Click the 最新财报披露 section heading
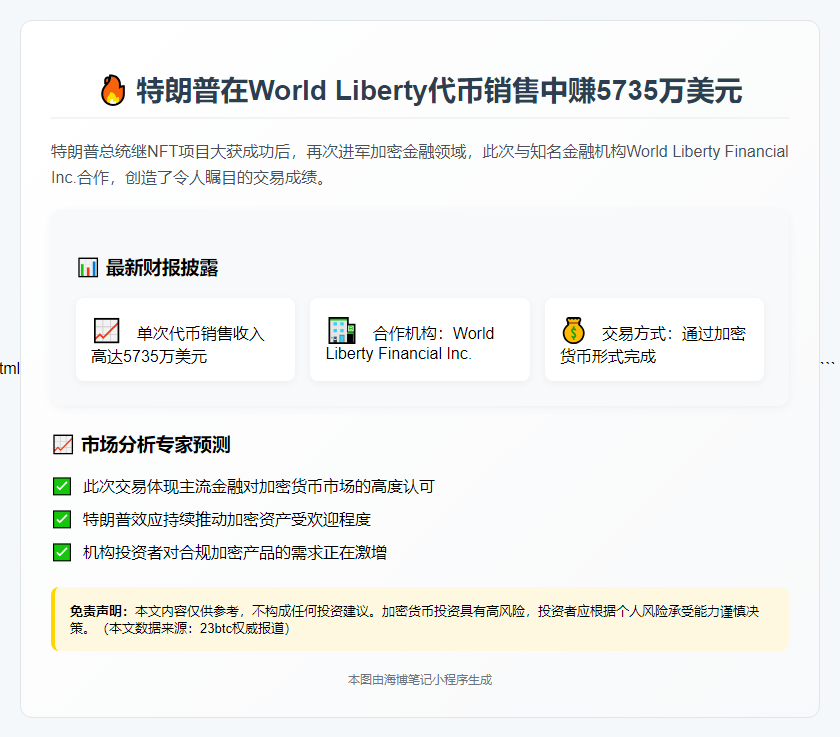The height and width of the screenshot is (737, 840). (162, 267)
